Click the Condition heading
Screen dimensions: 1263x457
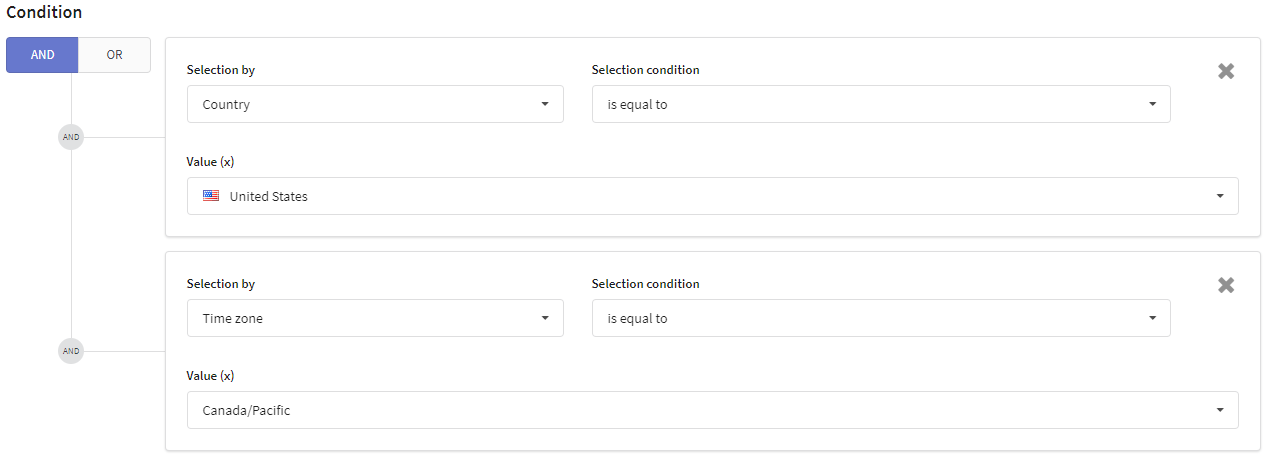[44, 13]
